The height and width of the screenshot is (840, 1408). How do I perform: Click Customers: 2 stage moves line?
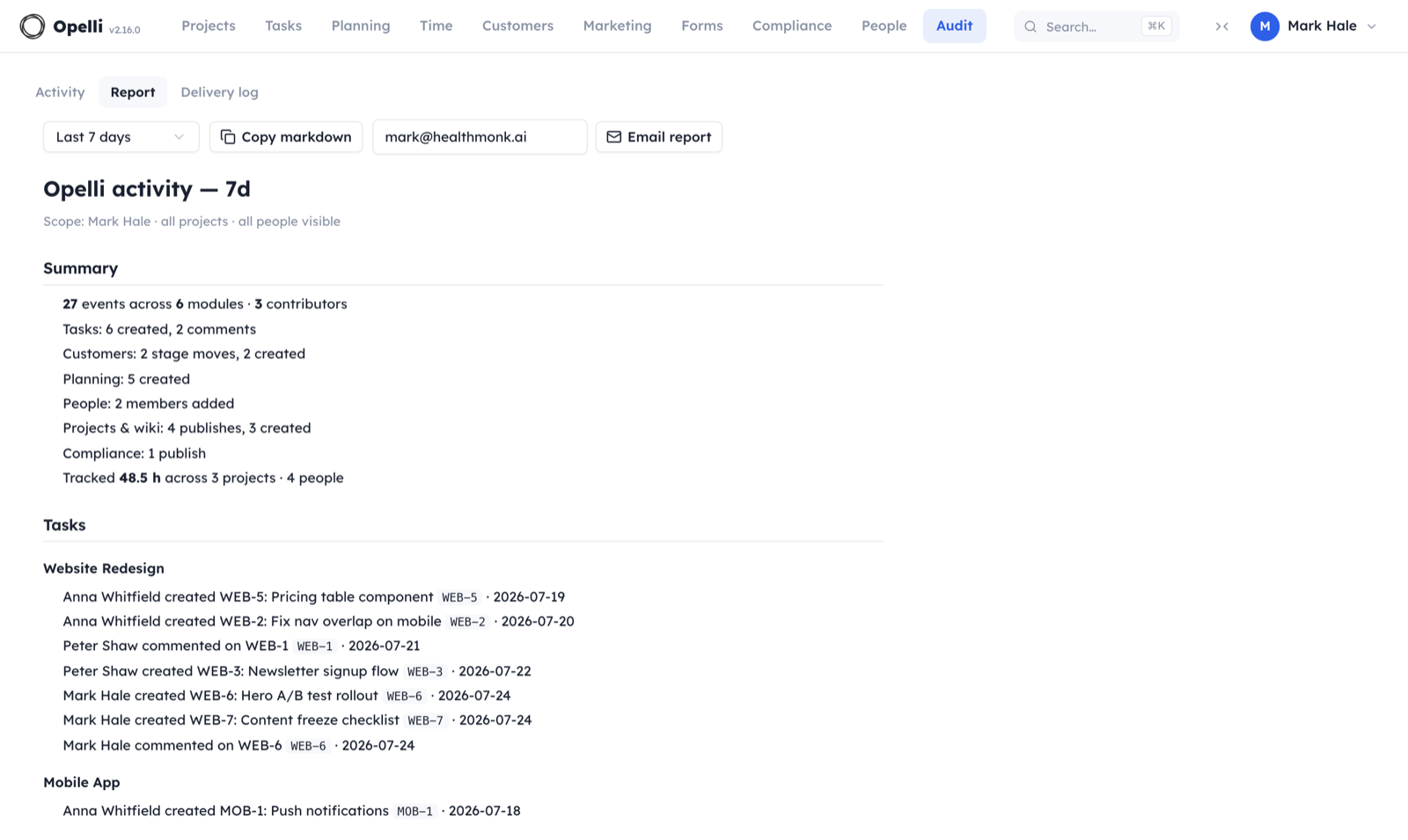[x=184, y=354]
